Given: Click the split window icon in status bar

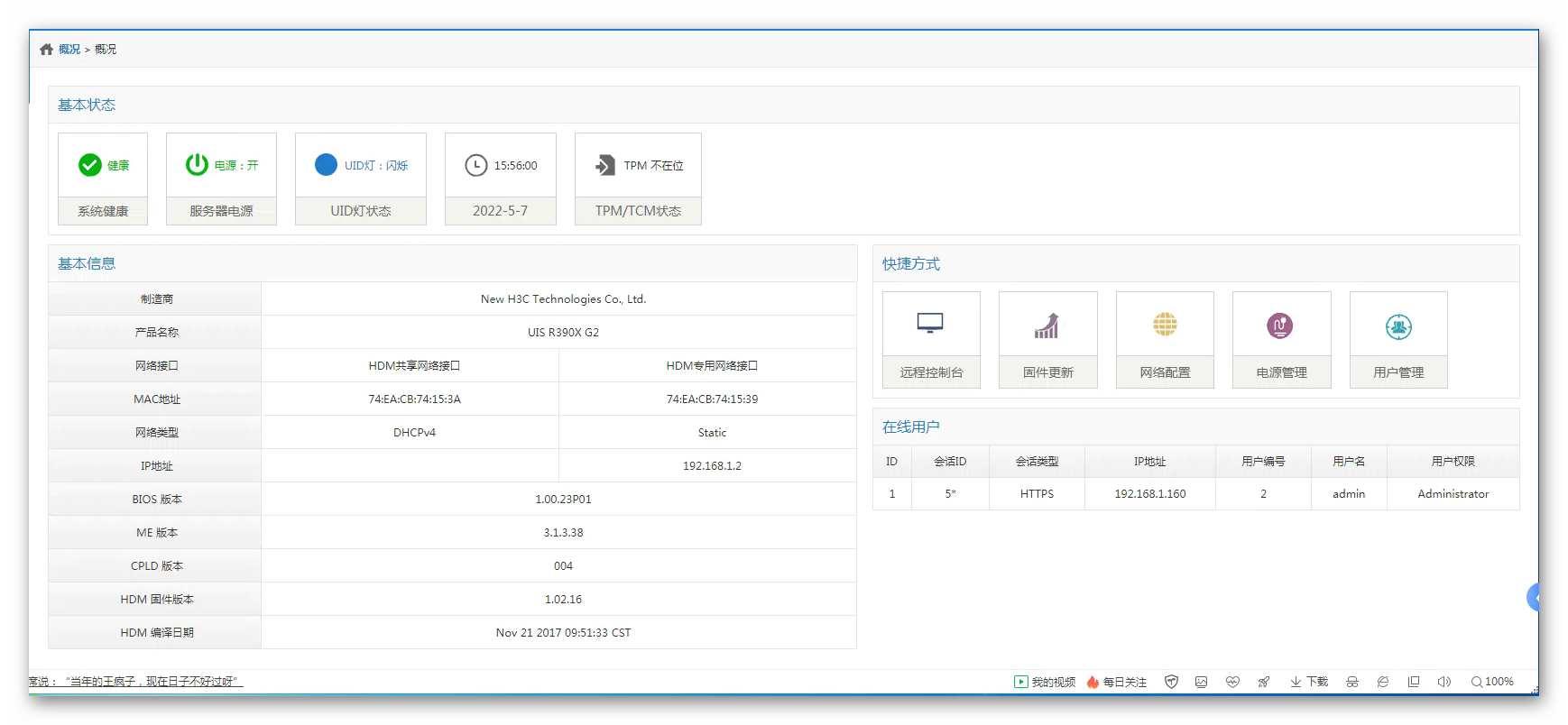Looking at the screenshot, I should tap(1414, 682).
